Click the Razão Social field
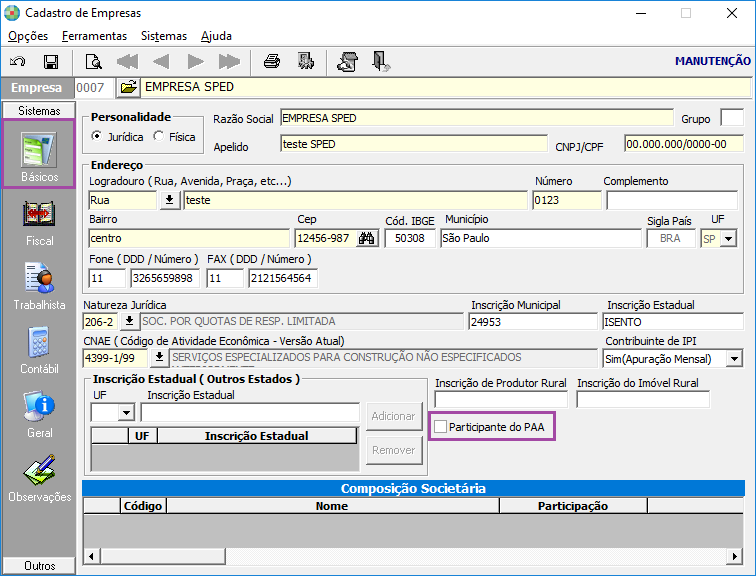The height and width of the screenshot is (576, 756). tap(476, 118)
